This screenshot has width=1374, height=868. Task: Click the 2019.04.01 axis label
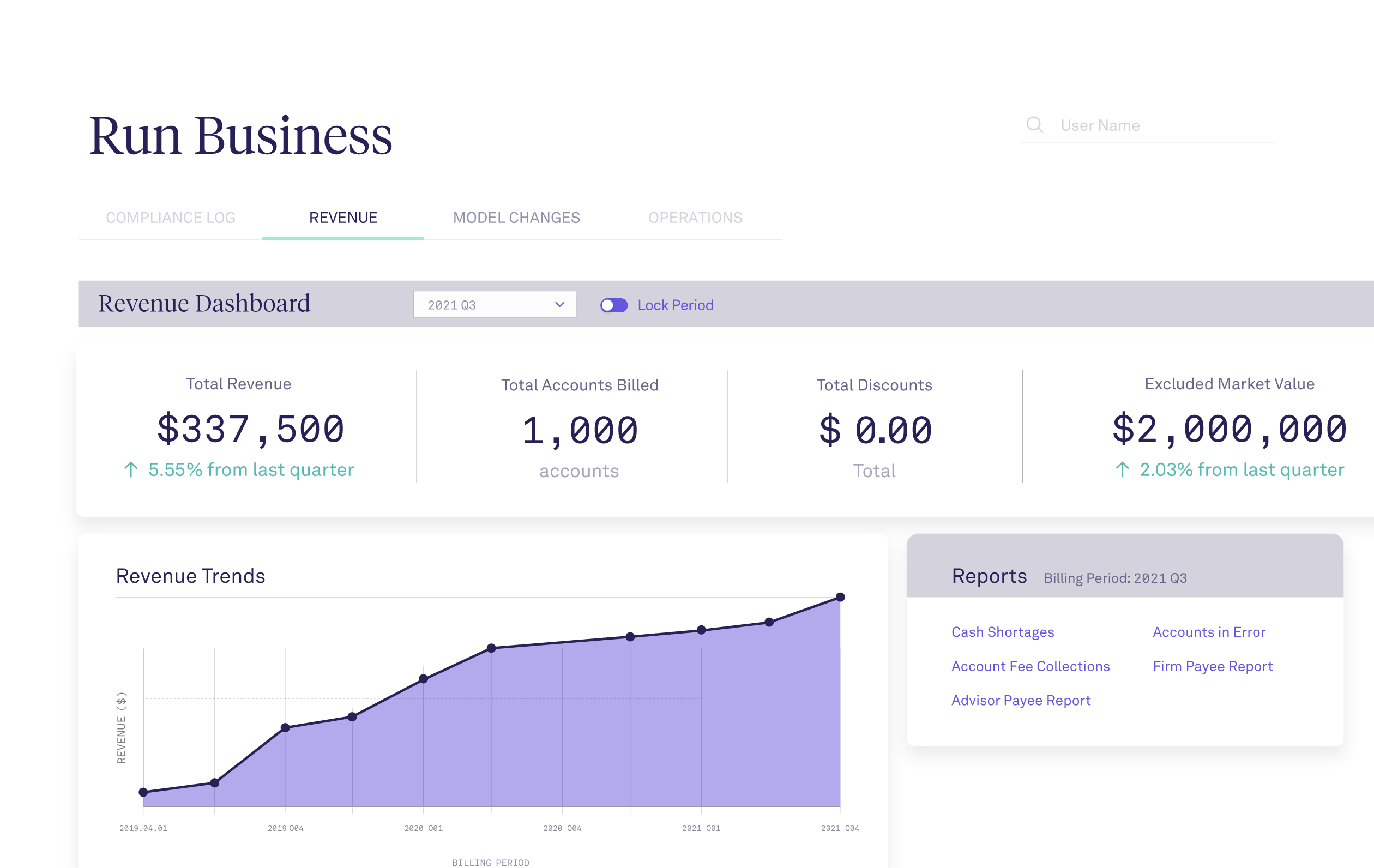click(x=143, y=828)
